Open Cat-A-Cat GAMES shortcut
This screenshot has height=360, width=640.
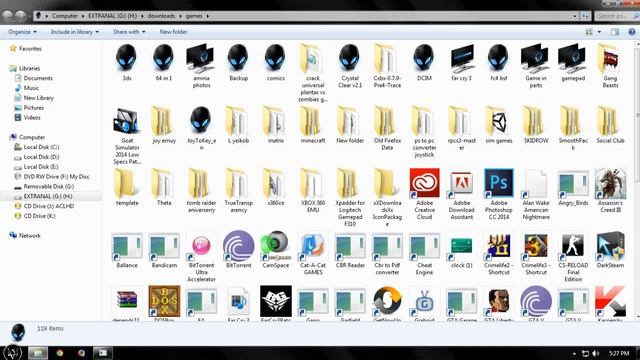(x=313, y=245)
